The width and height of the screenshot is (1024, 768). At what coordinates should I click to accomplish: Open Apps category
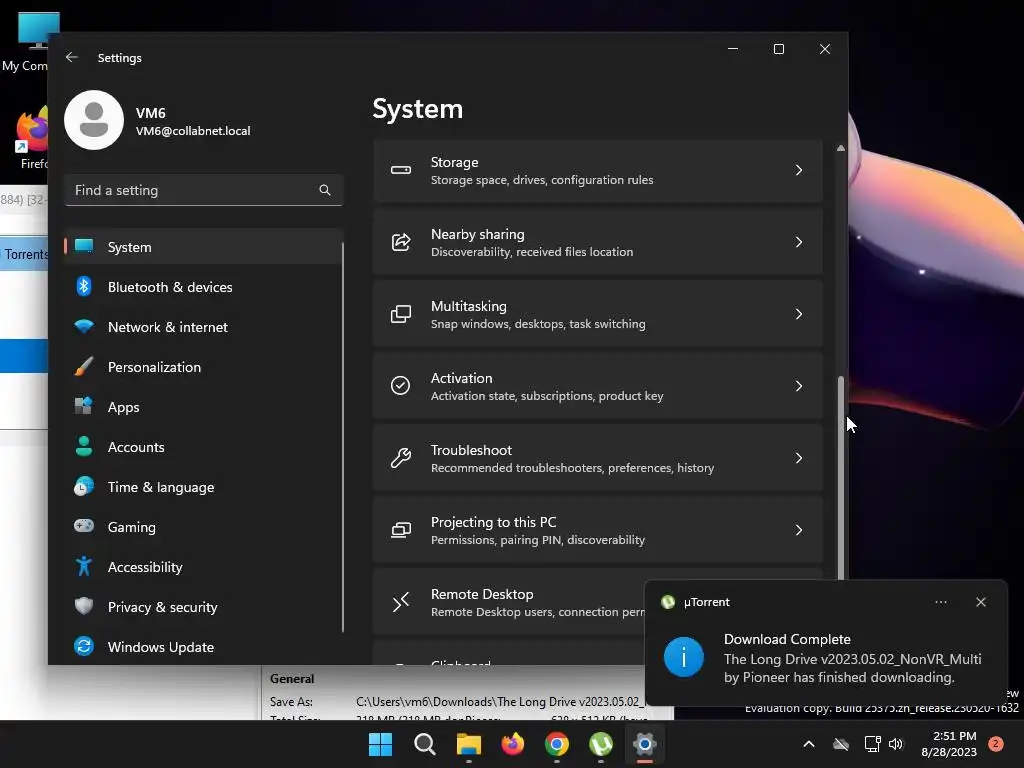pos(204,407)
